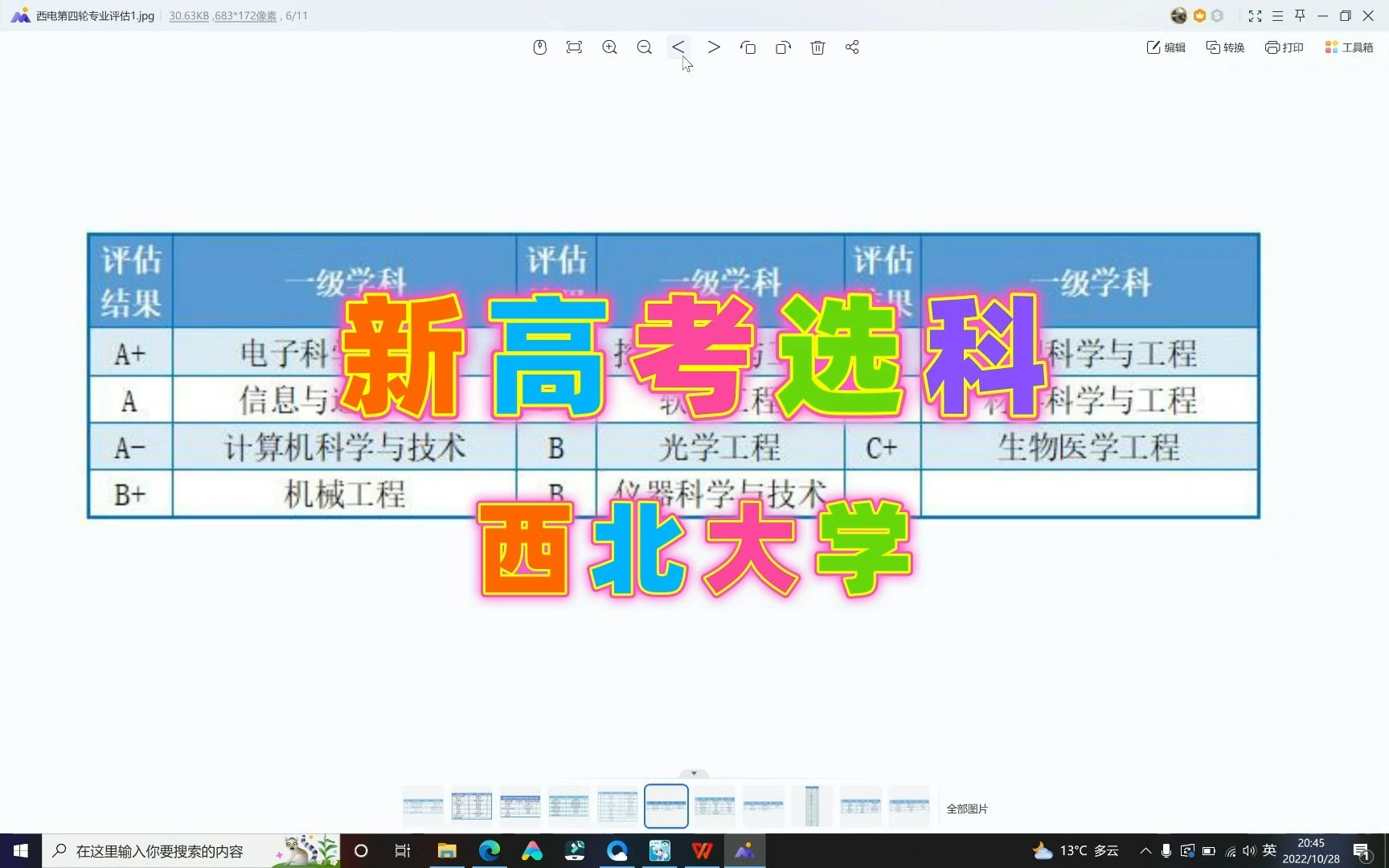1389x868 pixels.
Task: Open the notification center icon
Action: (1362, 850)
